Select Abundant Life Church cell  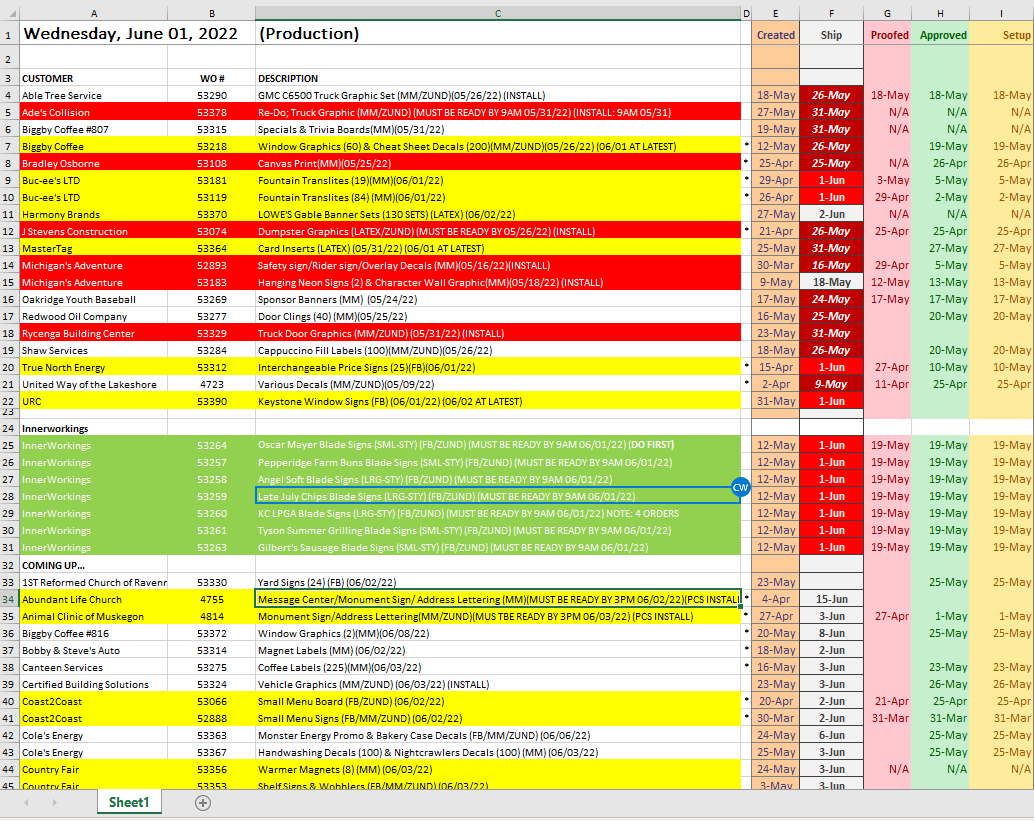pyautogui.click(x=94, y=599)
